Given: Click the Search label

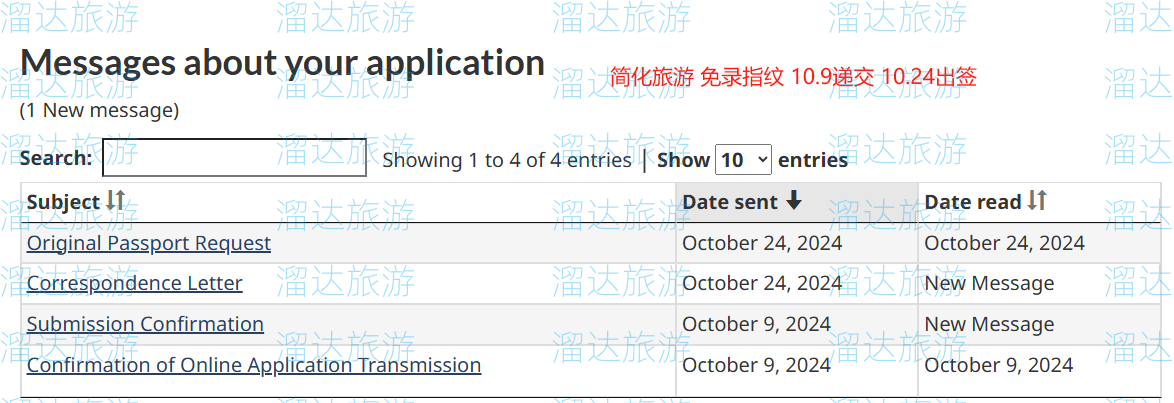Looking at the screenshot, I should [x=56, y=158].
